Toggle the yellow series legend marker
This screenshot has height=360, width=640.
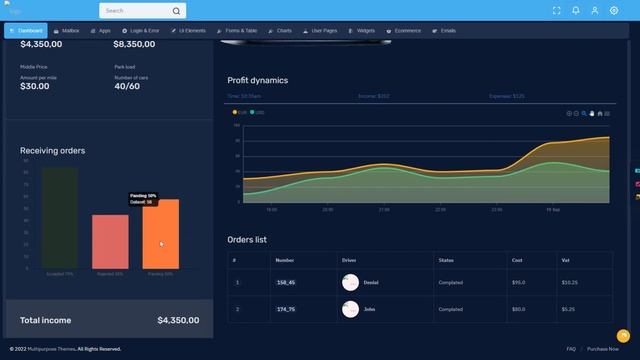tap(235, 112)
